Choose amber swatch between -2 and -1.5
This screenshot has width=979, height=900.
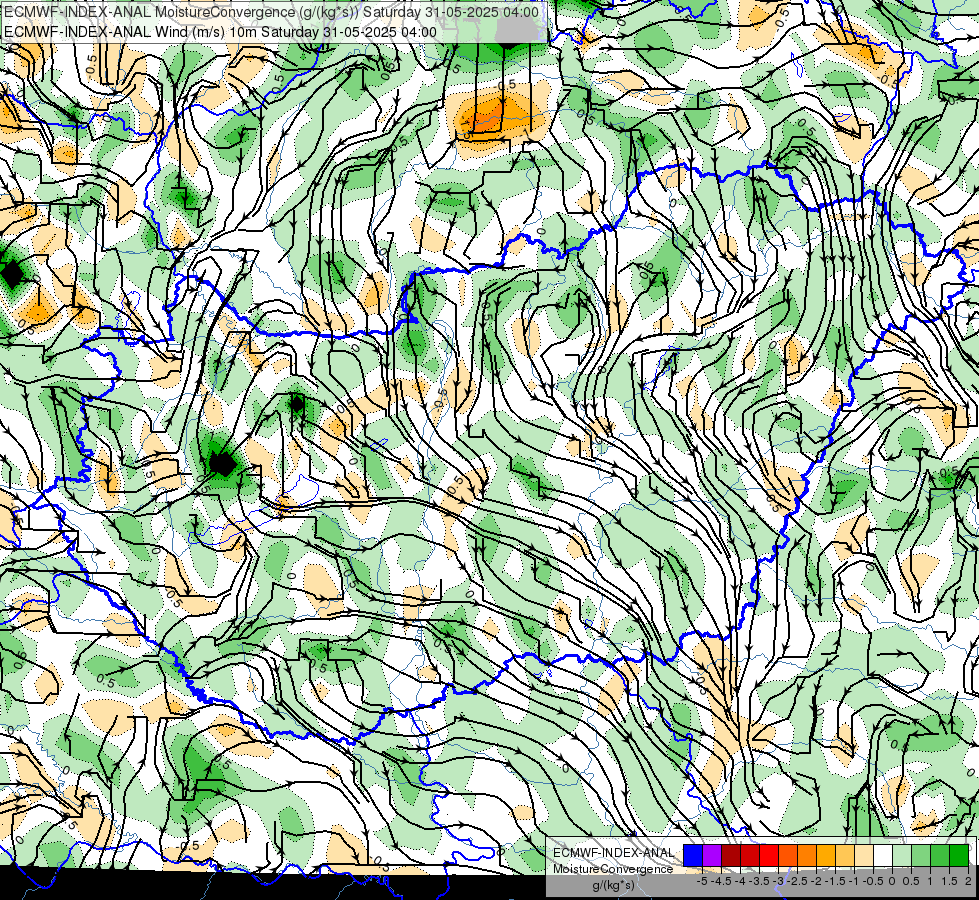point(826,855)
